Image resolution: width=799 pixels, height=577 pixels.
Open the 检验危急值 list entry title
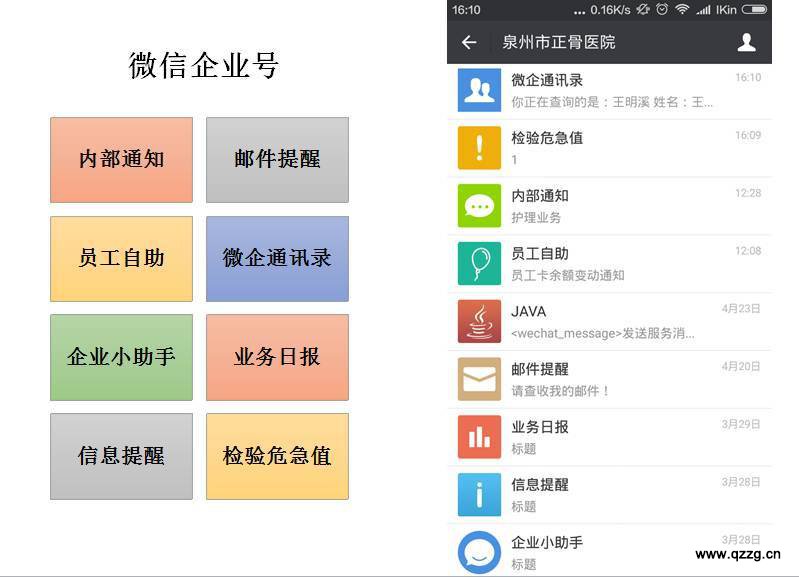[547, 138]
